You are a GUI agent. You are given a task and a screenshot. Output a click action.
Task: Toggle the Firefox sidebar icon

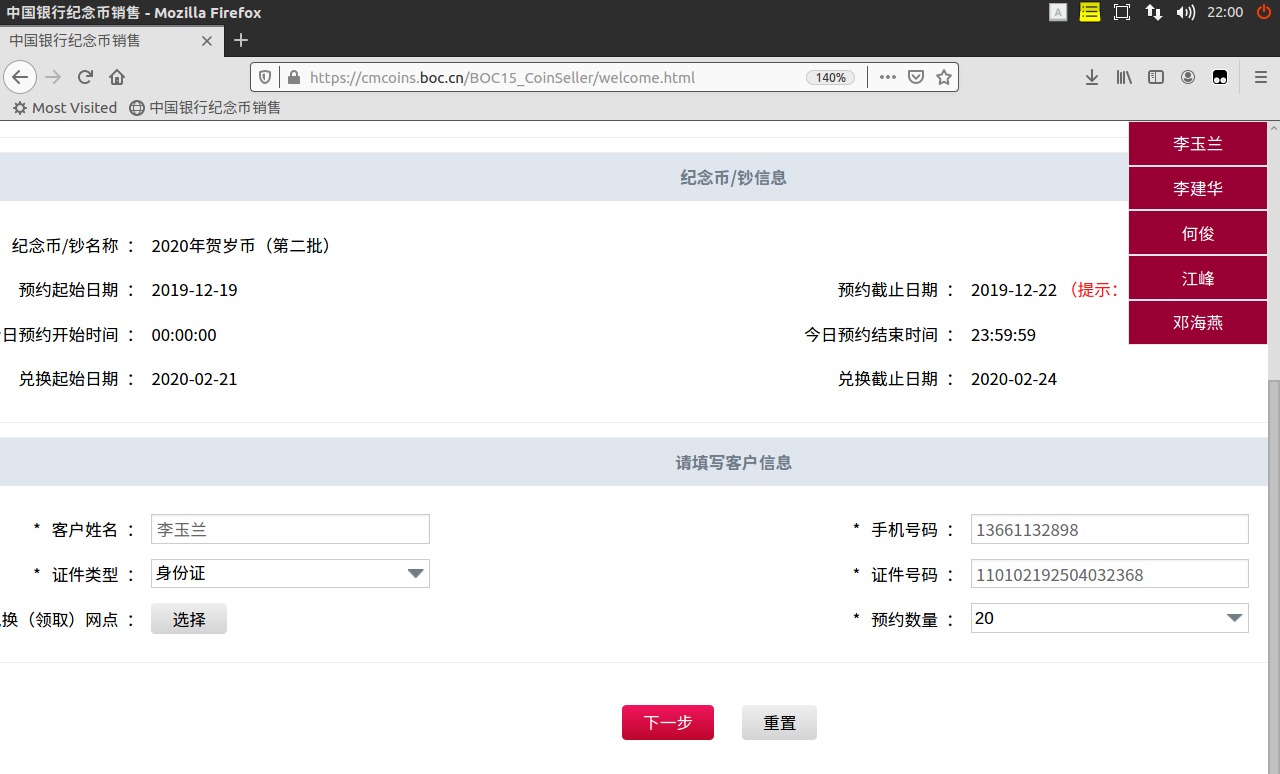point(1156,77)
